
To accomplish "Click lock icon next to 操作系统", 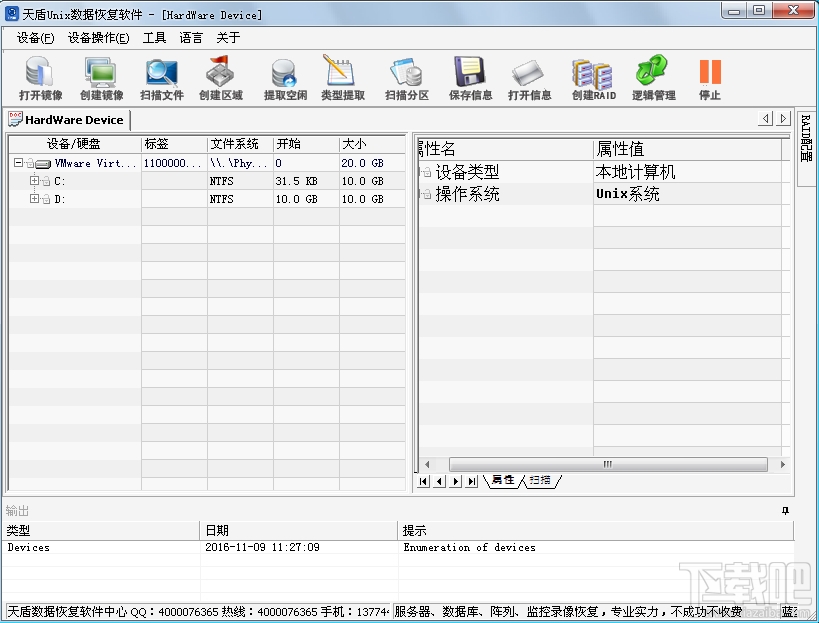I will pos(427,194).
